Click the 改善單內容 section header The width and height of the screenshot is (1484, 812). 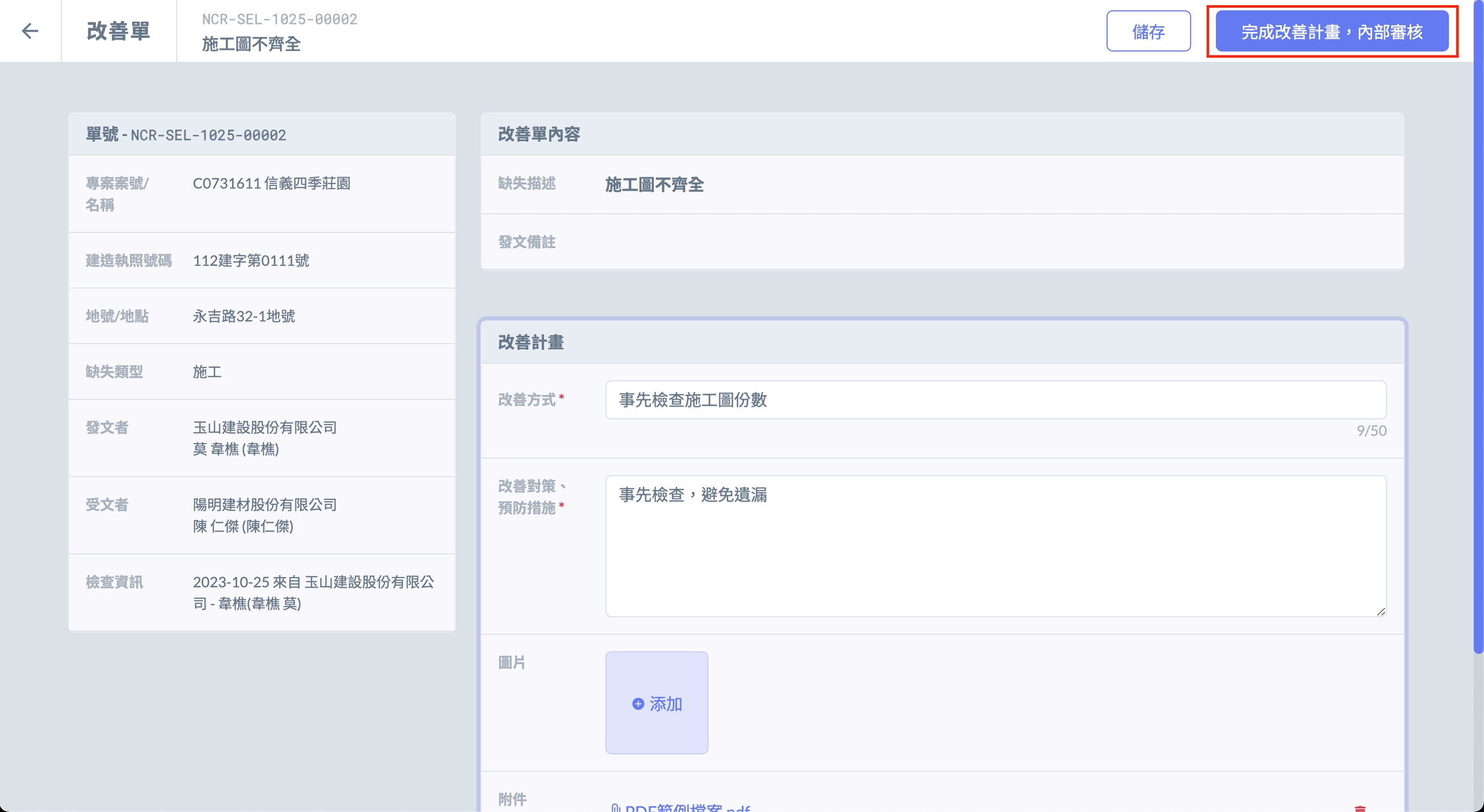tap(539, 134)
